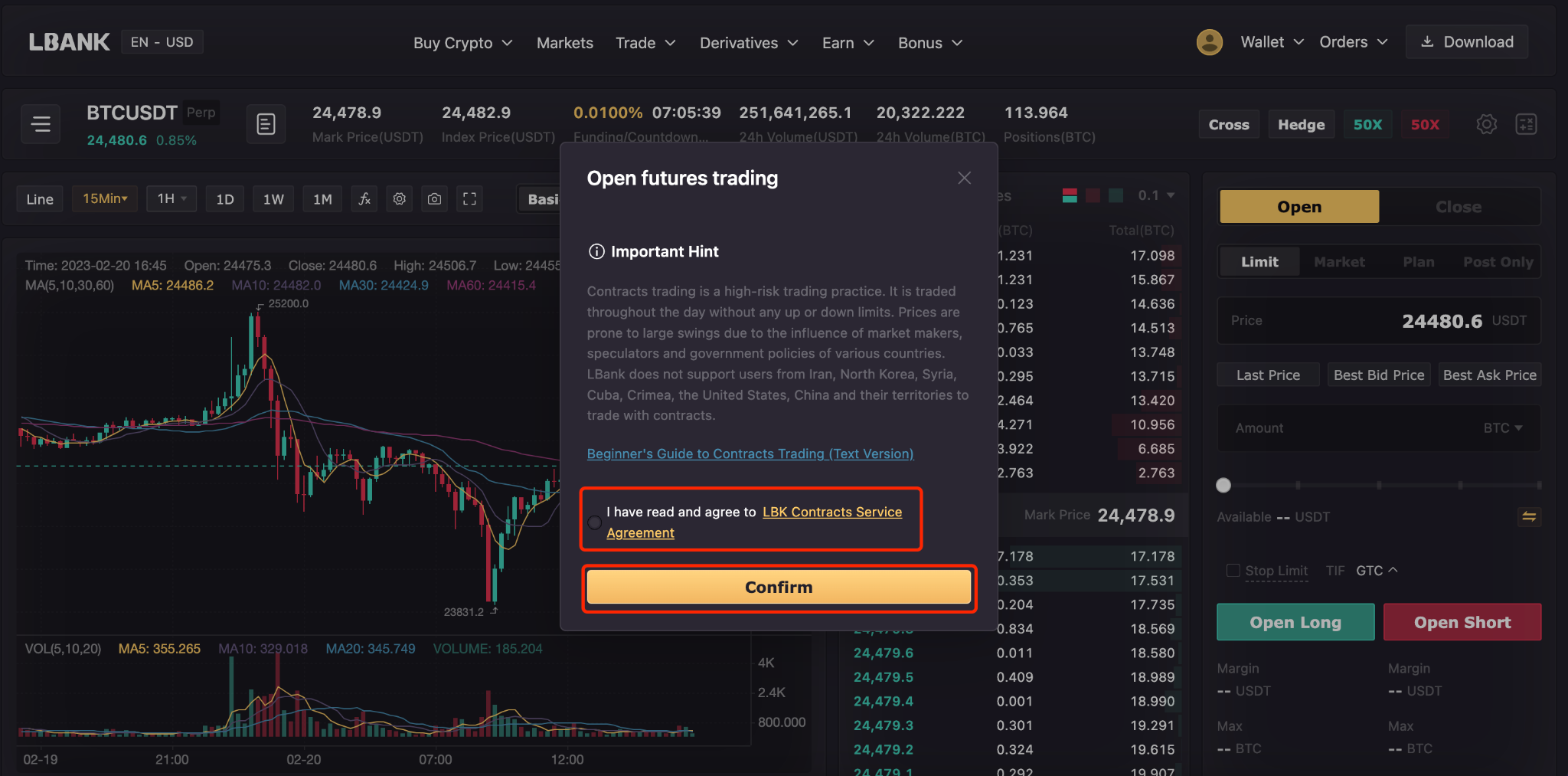Use Best Bid Price for order

pos(1379,375)
